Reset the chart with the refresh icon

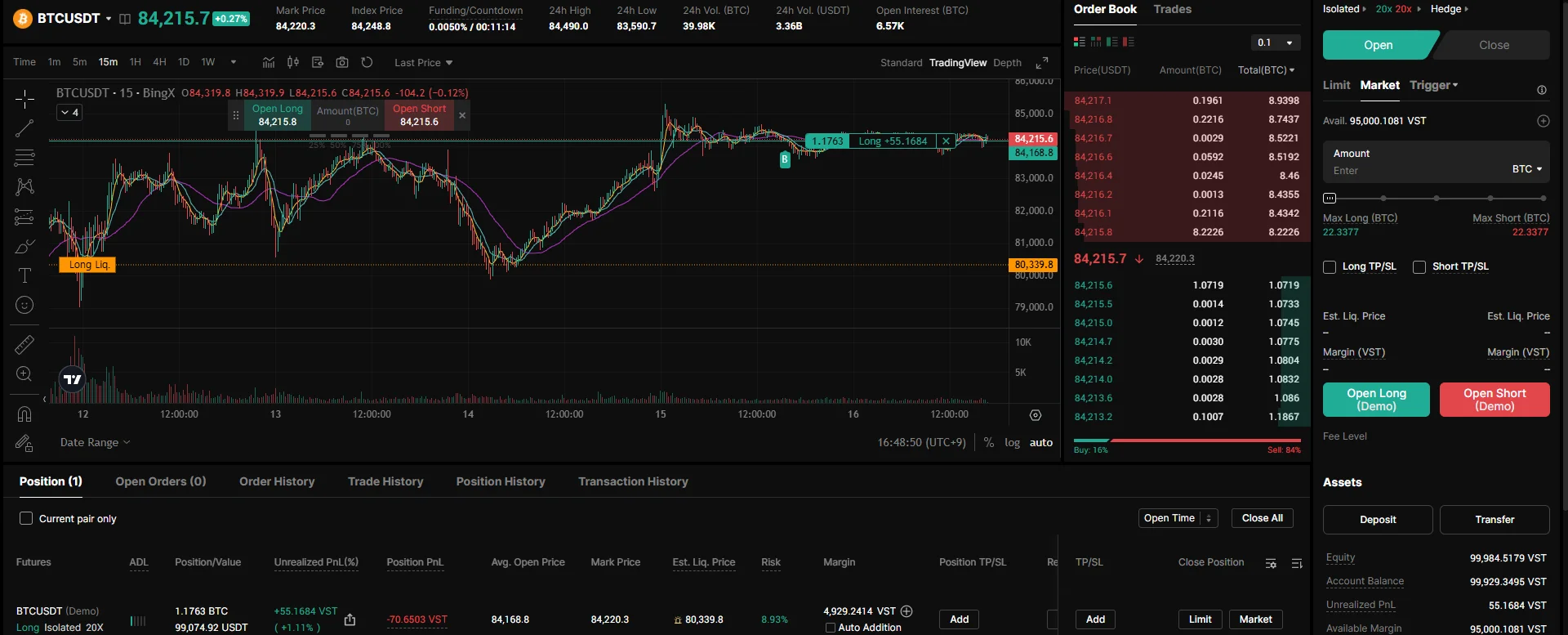pyautogui.click(x=367, y=62)
